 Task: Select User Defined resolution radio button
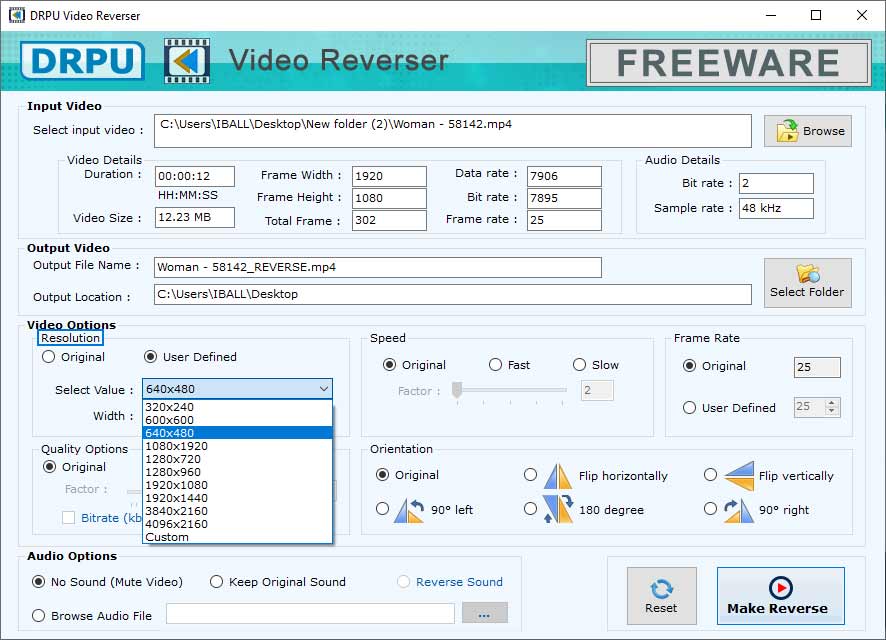tap(150, 357)
